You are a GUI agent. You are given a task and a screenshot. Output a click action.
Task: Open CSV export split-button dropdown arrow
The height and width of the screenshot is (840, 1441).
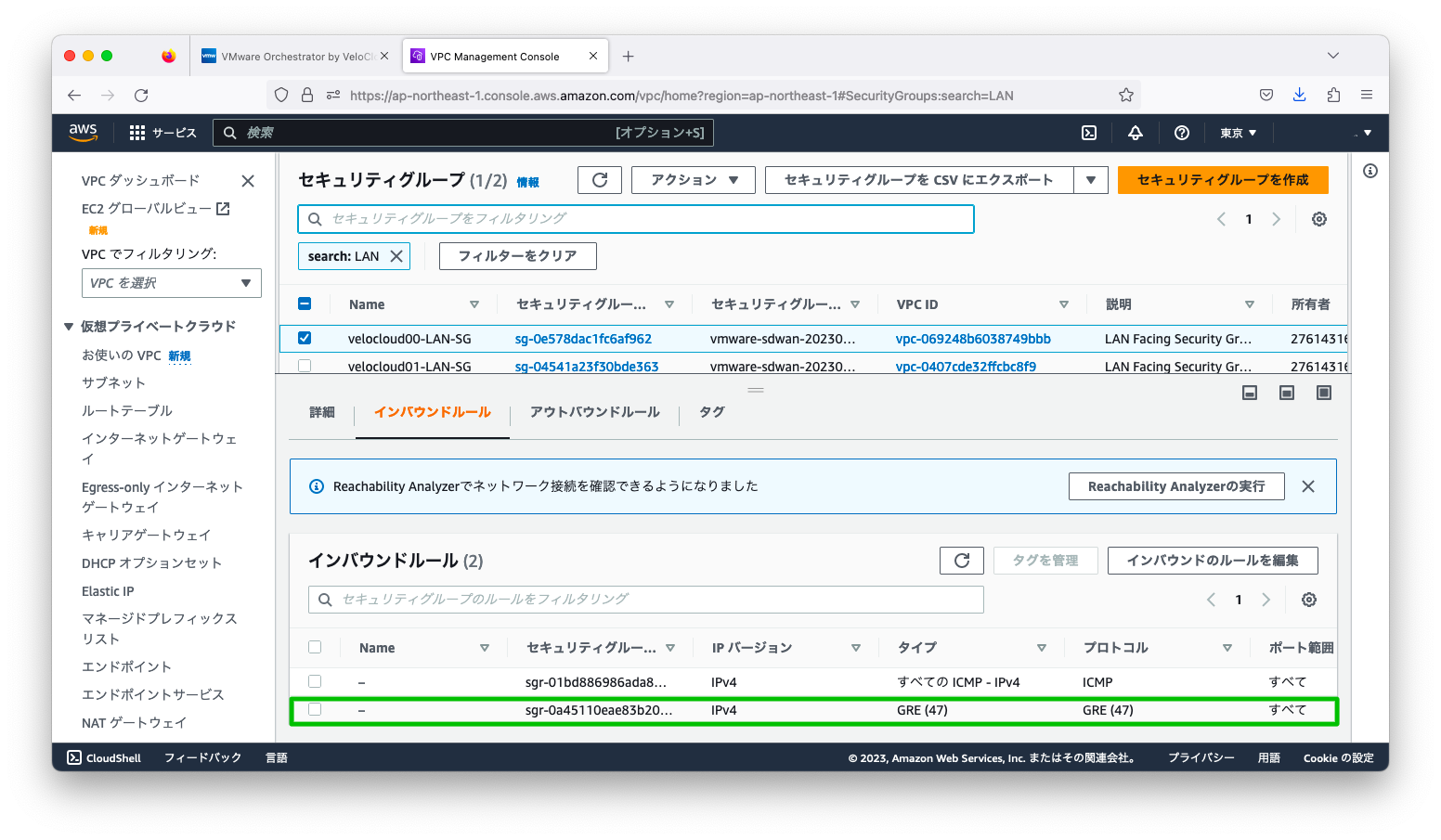pyautogui.click(x=1091, y=180)
